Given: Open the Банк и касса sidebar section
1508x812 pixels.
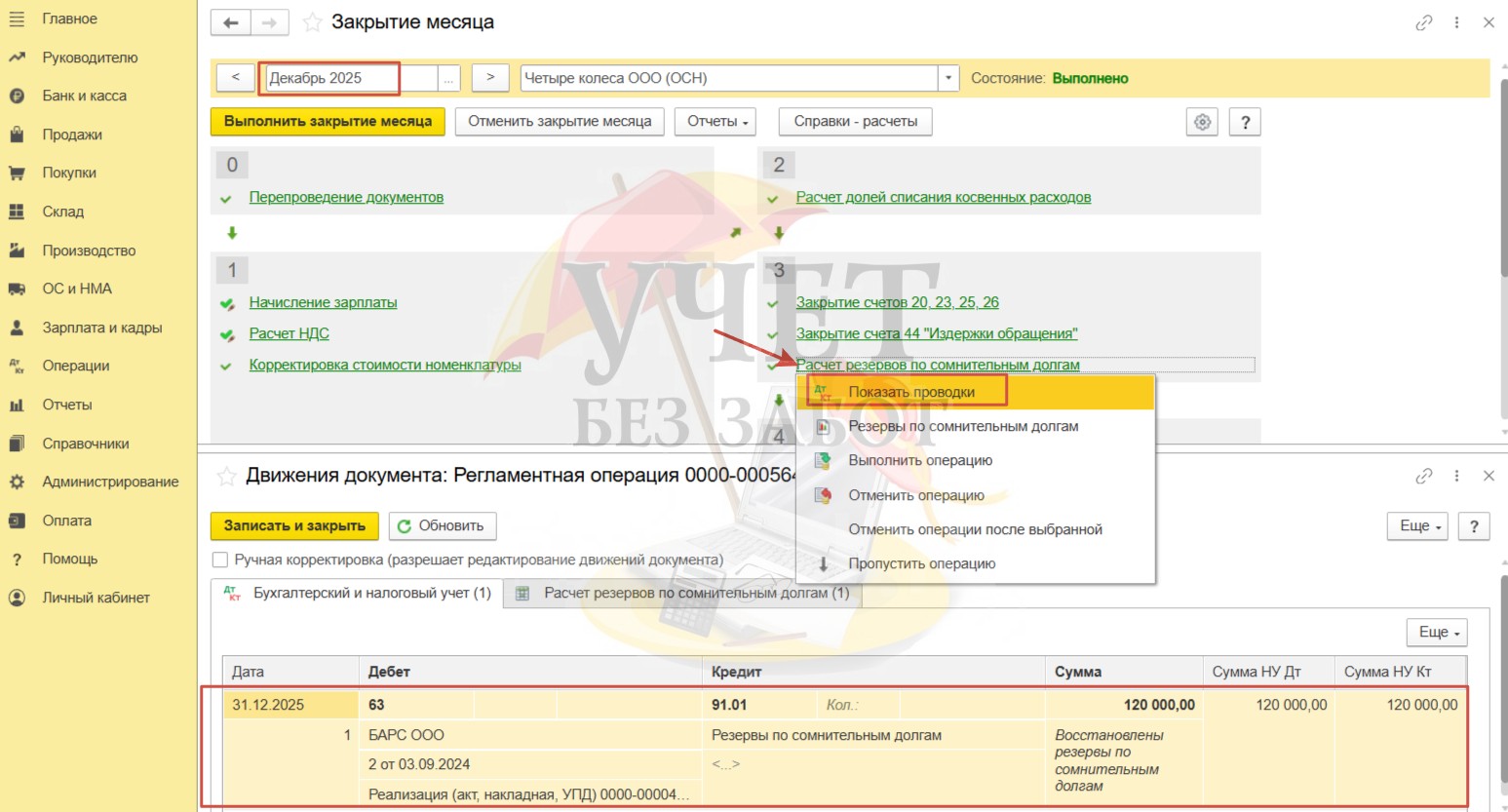Looking at the screenshot, I should [x=84, y=96].
